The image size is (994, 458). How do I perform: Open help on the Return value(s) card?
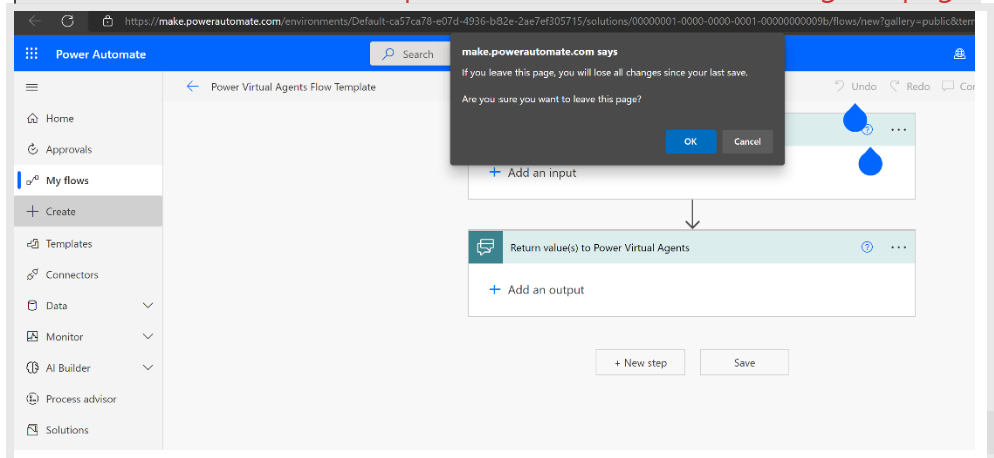point(867,247)
